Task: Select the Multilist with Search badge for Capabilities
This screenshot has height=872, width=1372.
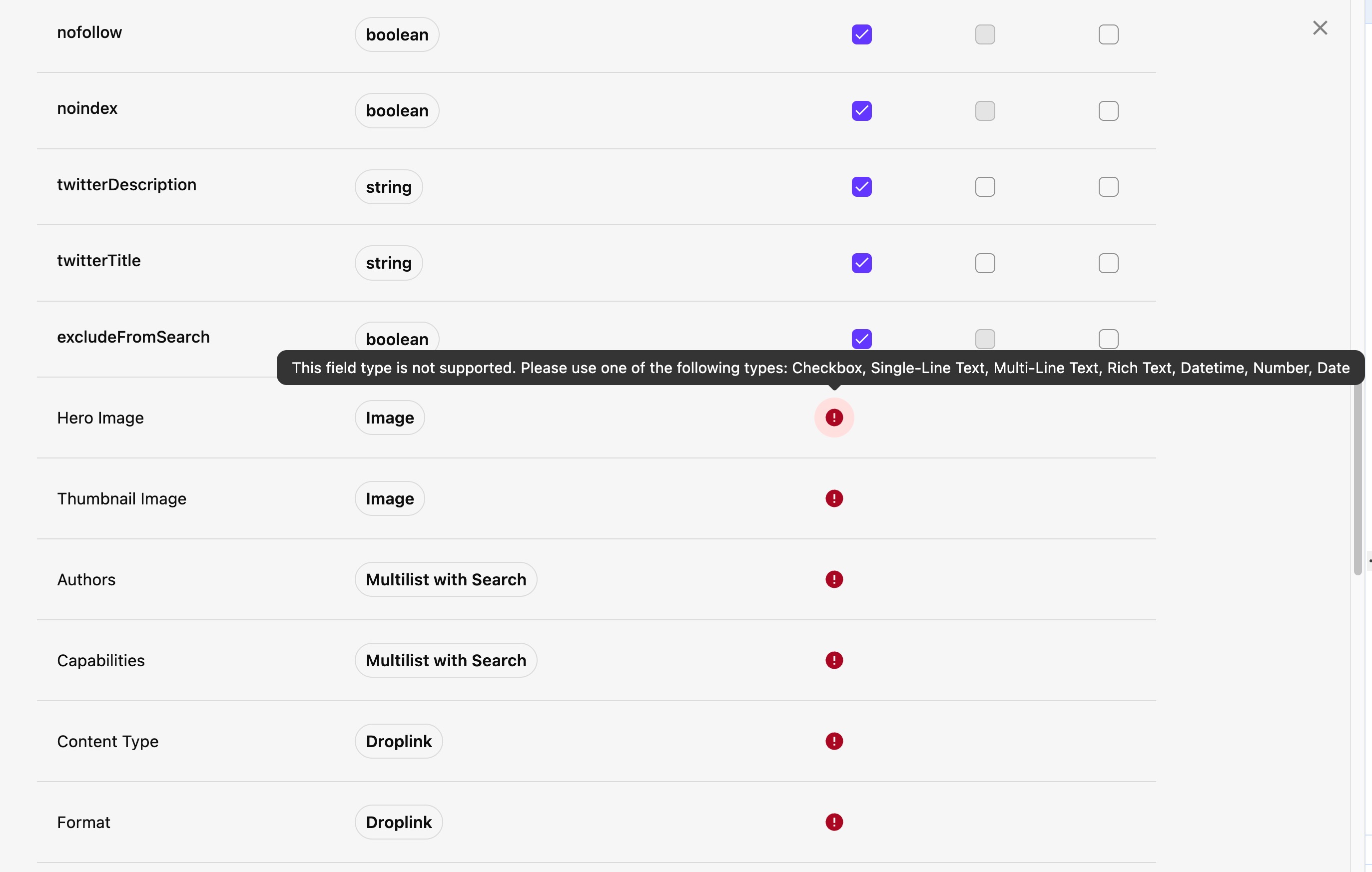Action: point(446,660)
